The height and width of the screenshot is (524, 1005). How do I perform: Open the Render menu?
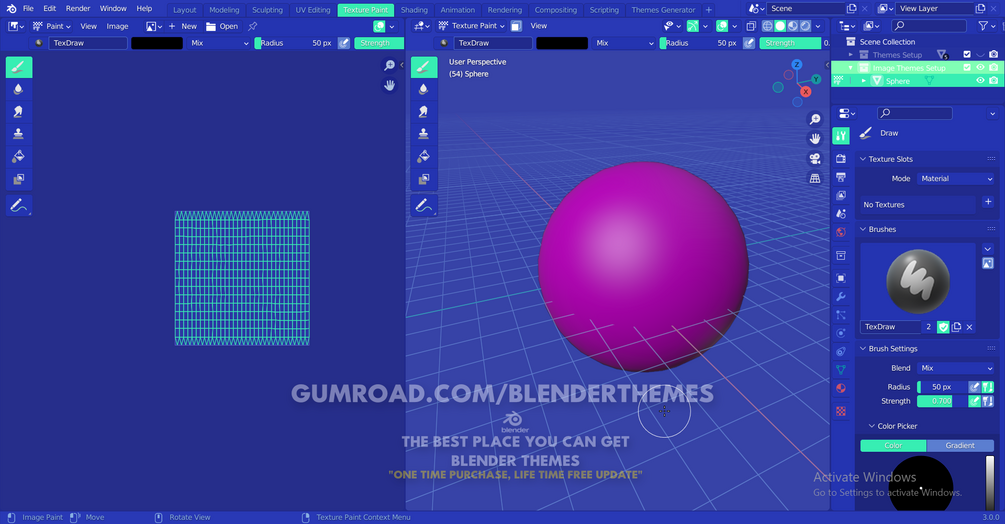[78, 8]
